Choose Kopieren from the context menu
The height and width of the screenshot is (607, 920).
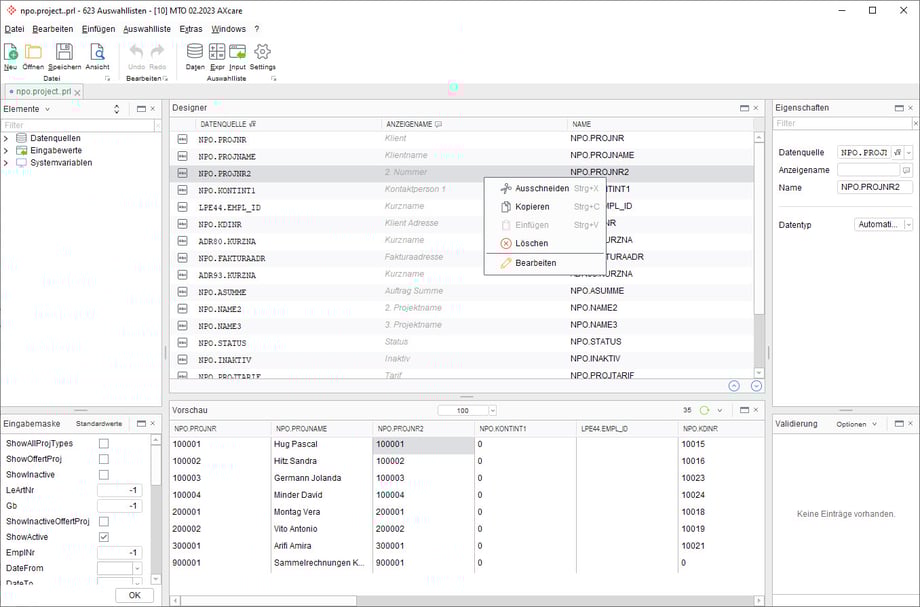pyautogui.click(x=544, y=206)
